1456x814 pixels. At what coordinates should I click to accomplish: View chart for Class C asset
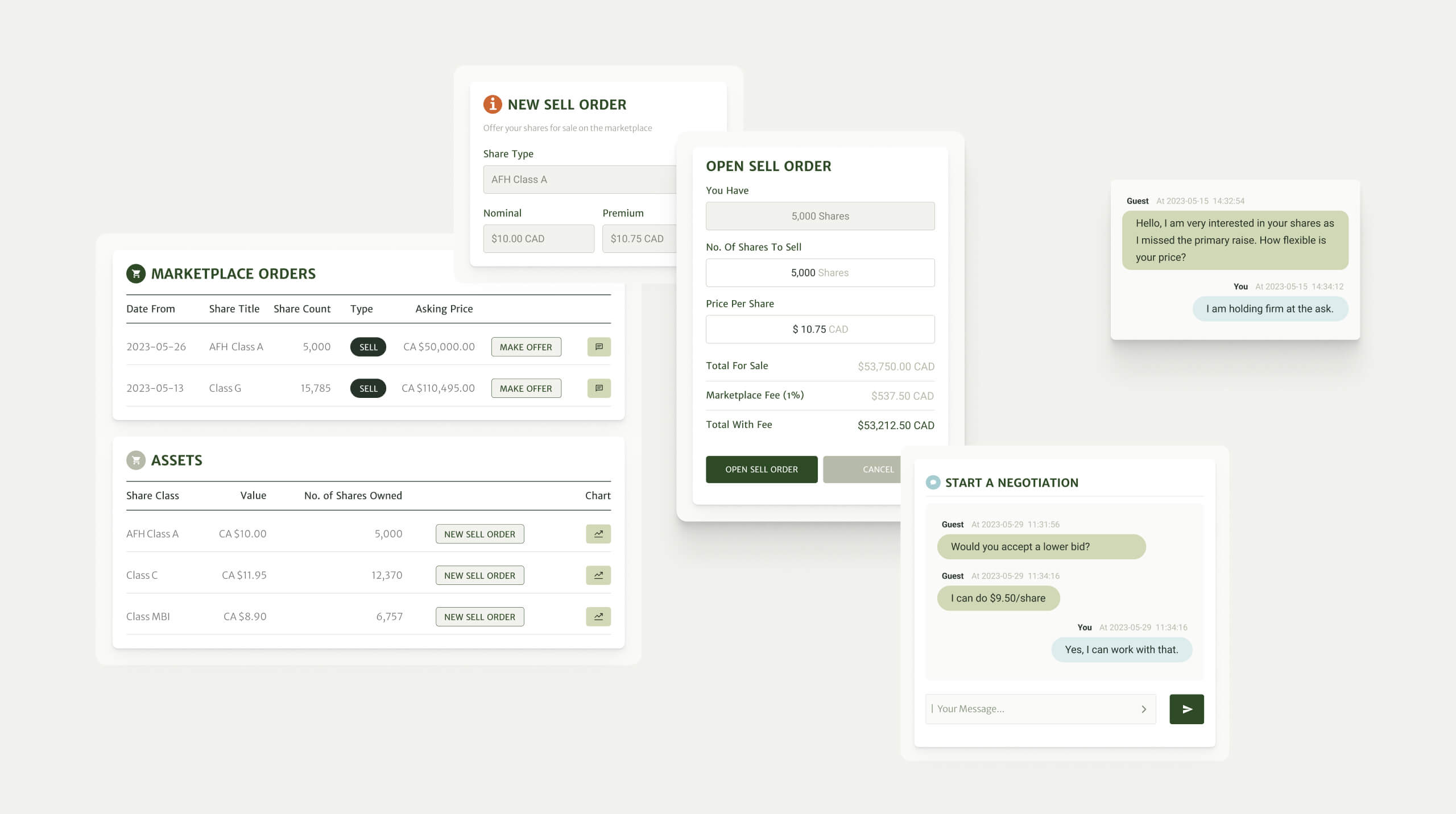[x=598, y=575]
